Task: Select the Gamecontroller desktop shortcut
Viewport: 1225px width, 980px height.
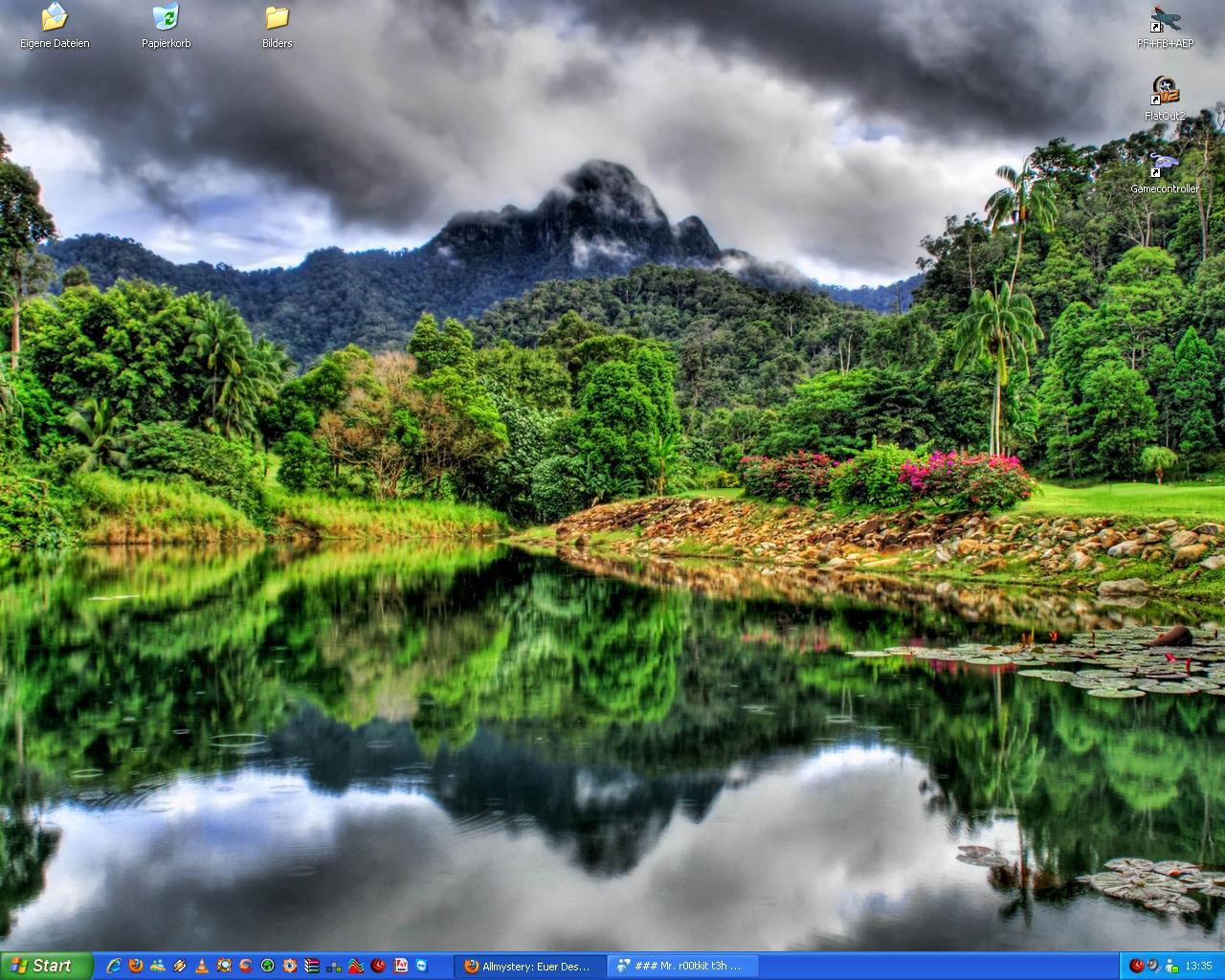Action: 1165,172
